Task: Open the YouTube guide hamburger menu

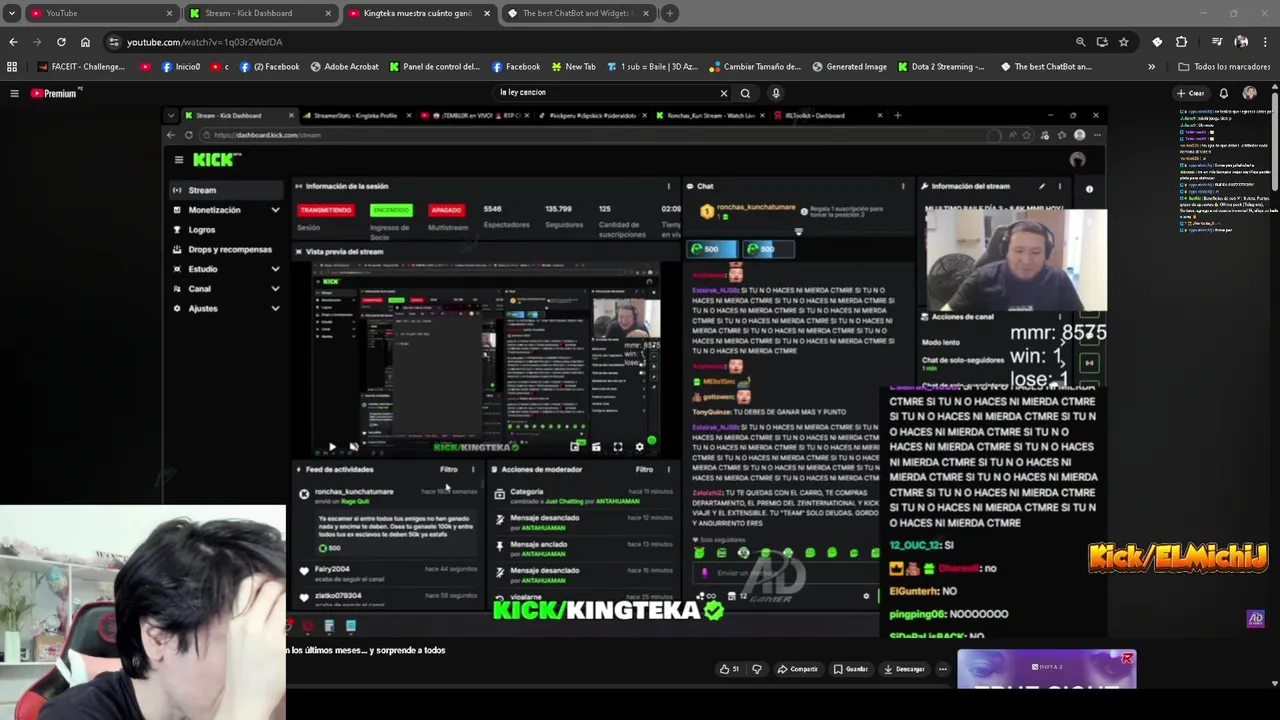Action: coord(14,93)
